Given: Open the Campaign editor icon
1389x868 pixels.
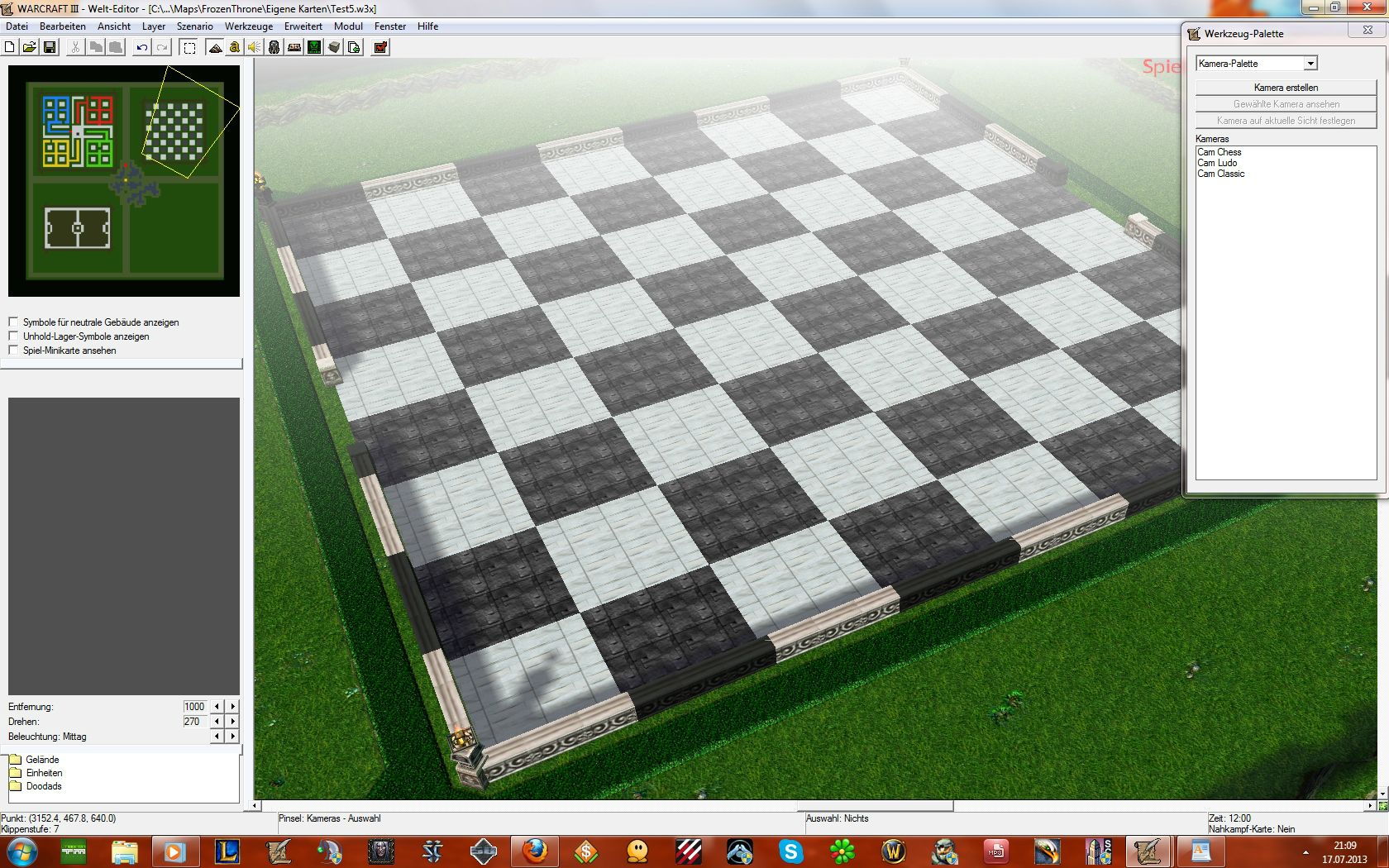Looking at the screenshot, I should pyautogui.click(x=294, y=48).
